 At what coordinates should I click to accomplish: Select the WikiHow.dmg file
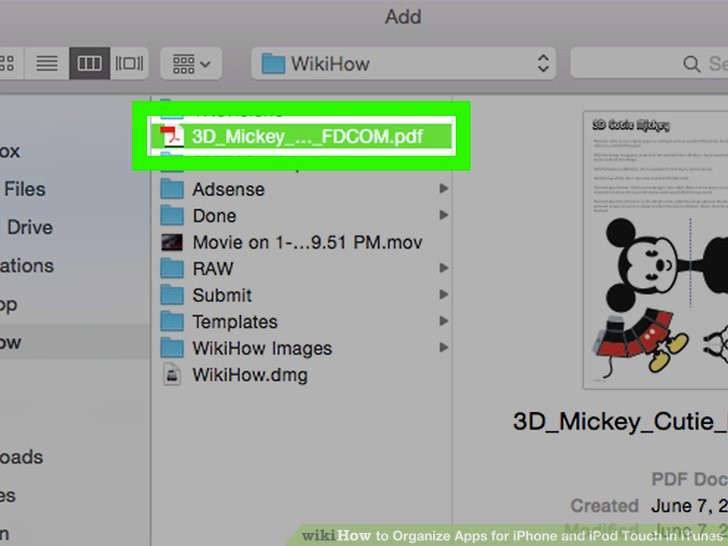[x=301, y=374]
